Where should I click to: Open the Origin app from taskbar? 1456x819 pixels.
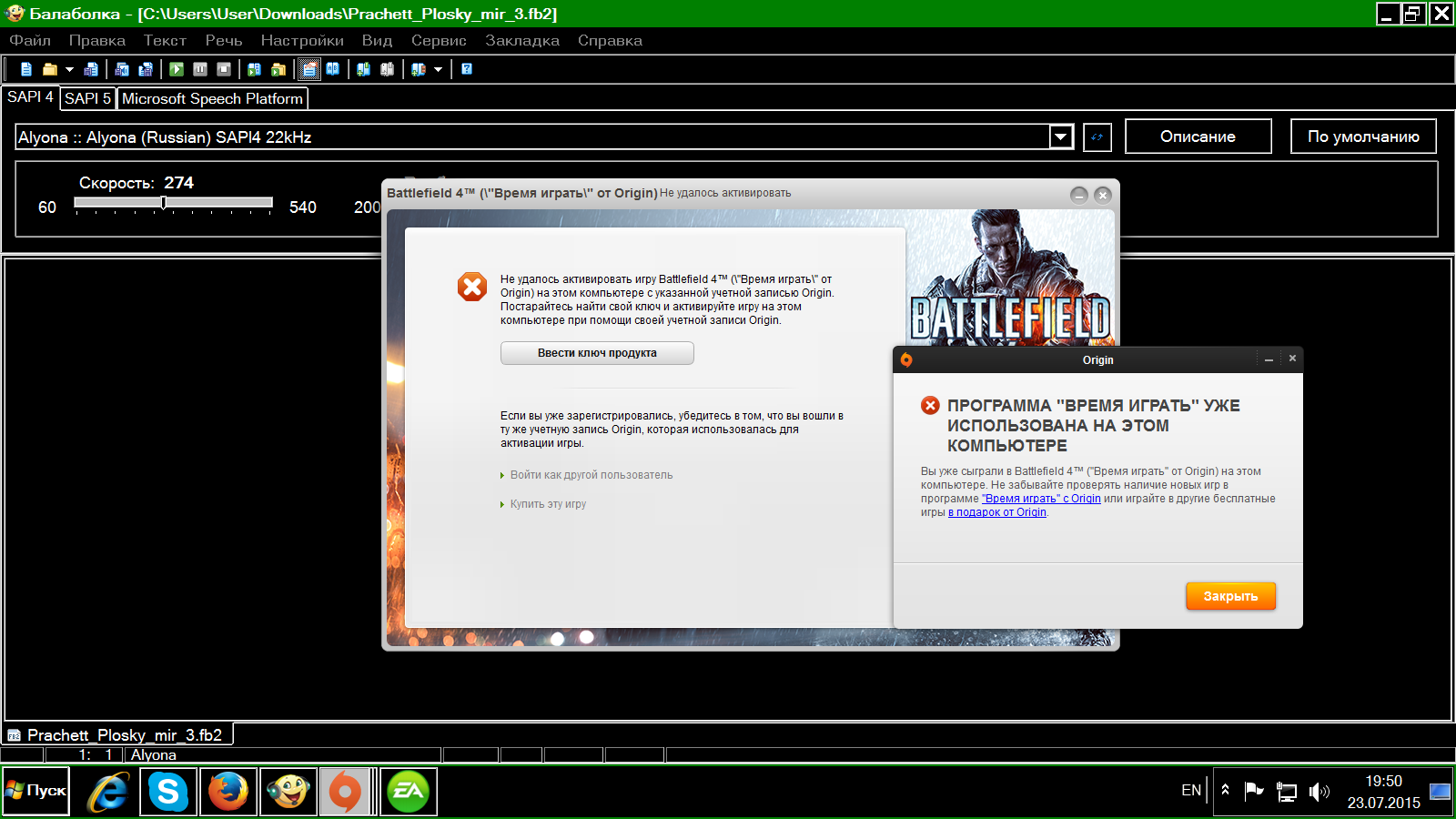tap(345, 792)
